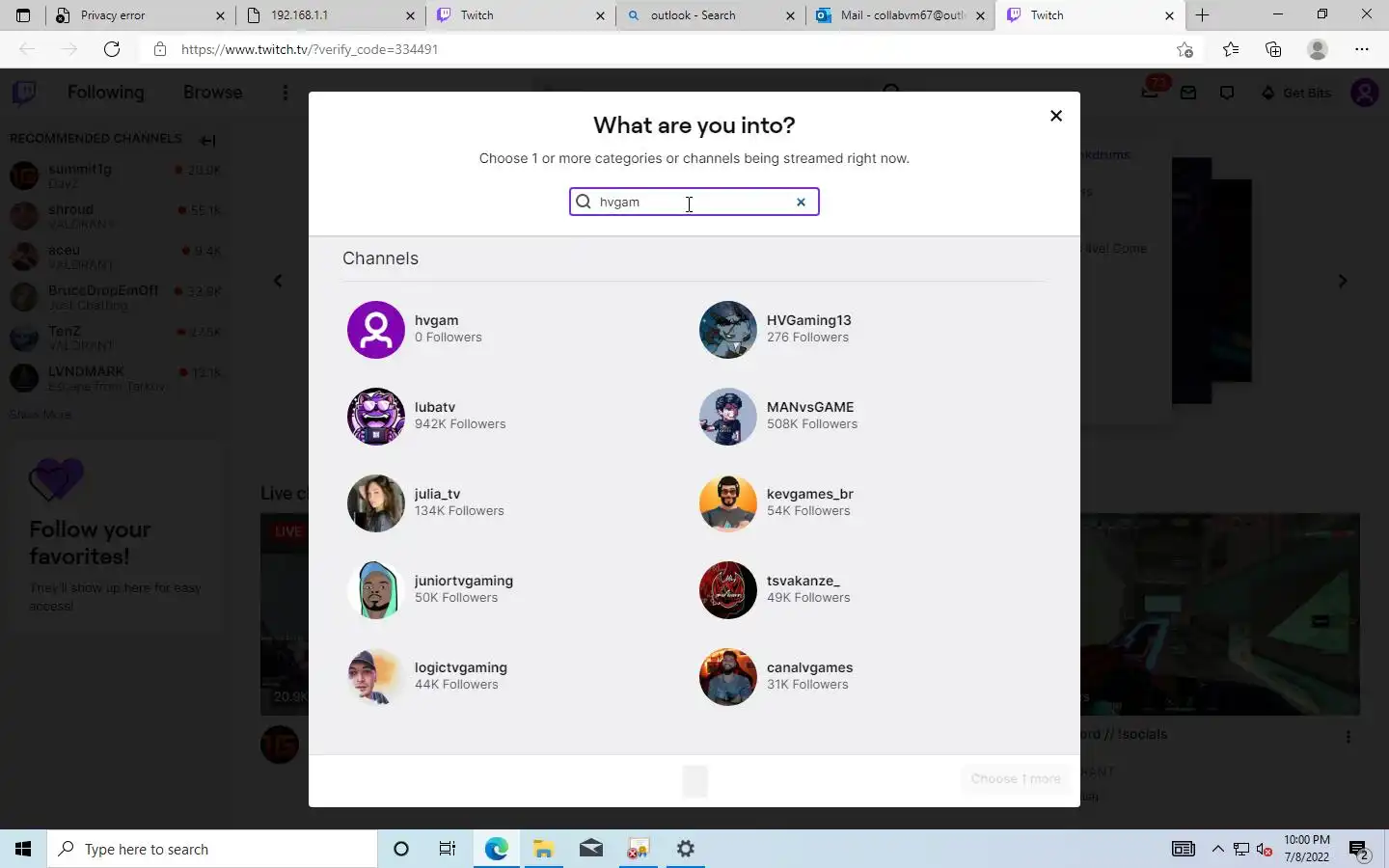Open the Twitch user profile avatar
Image resolution: width=1389 pixels, height=868 pixels.
(1364, 93)
